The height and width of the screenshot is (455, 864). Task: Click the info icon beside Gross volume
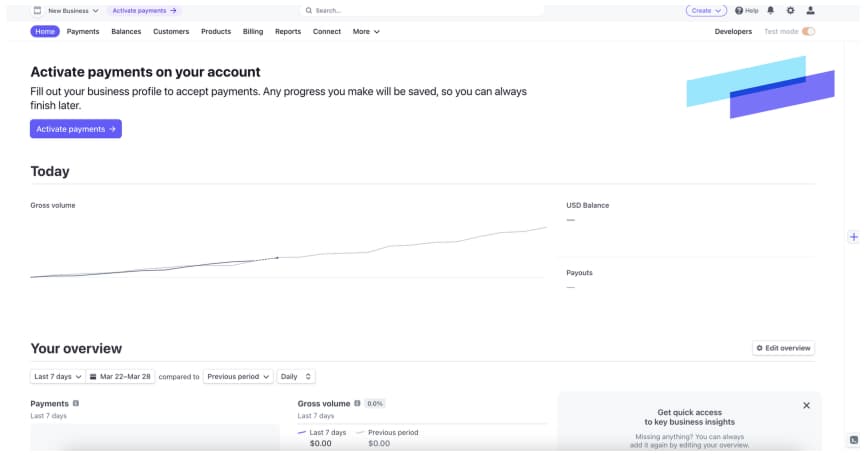click(357, 403)
